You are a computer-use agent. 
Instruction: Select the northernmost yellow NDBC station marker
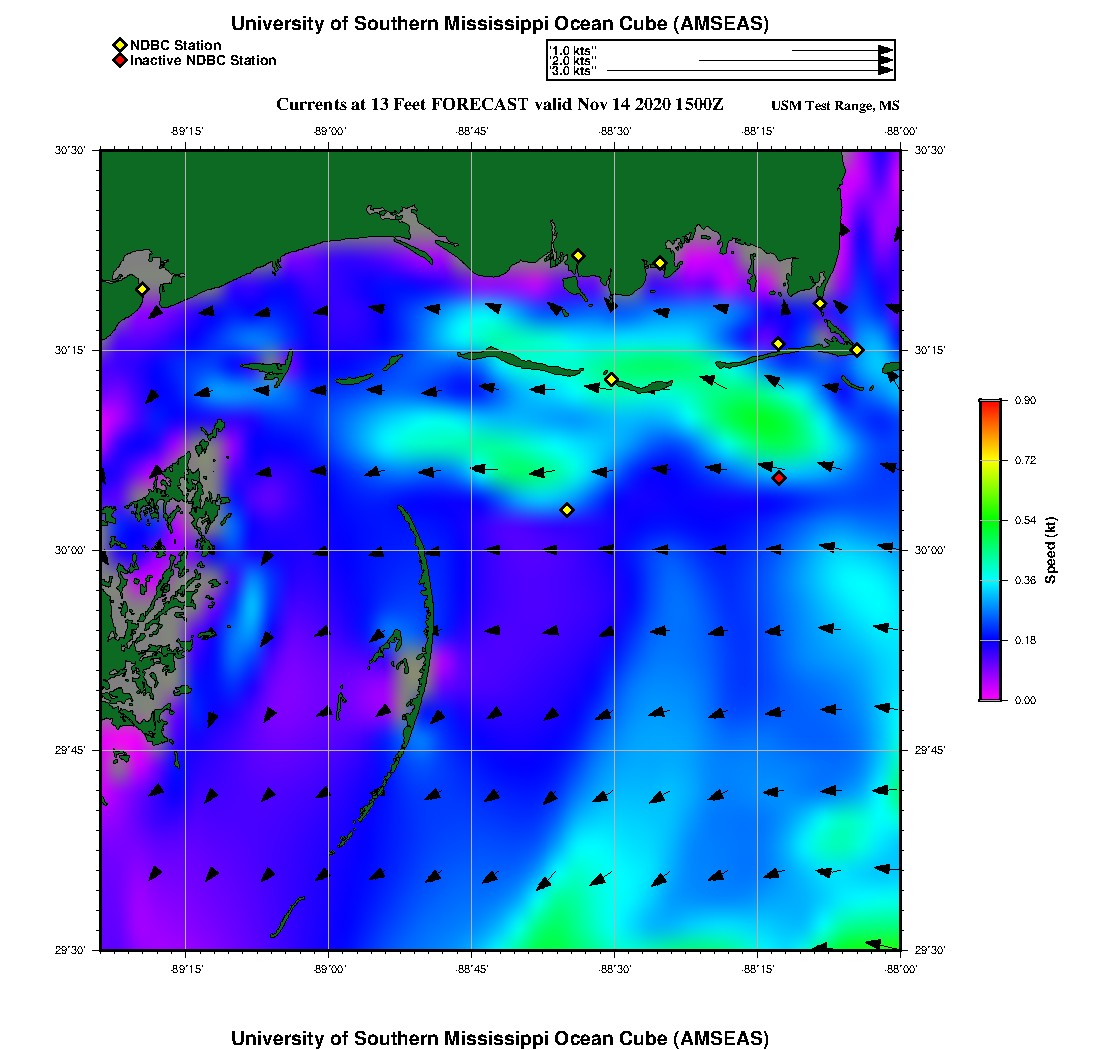point(578,255)
